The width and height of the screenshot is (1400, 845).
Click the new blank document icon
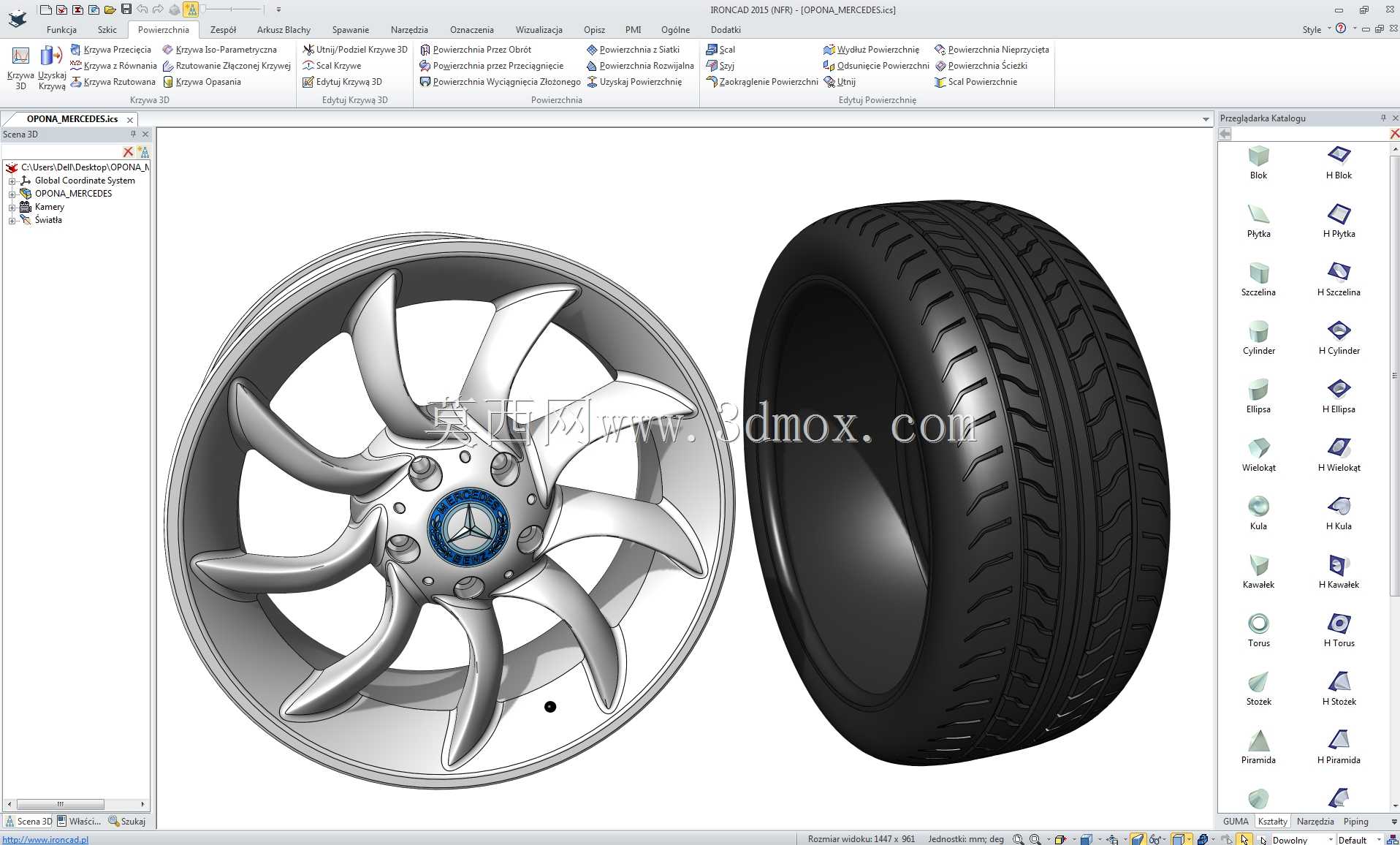45,10
